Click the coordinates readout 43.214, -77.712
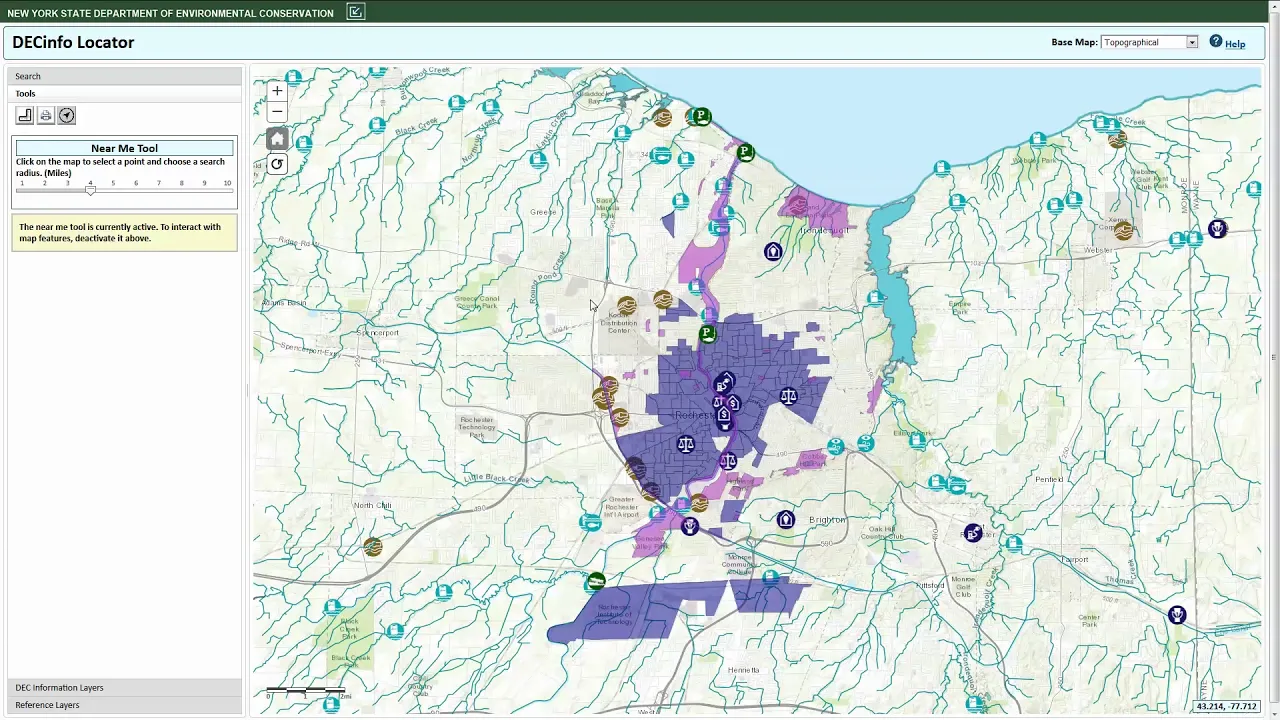Image resolution: width=1280 pixels, height=720 pixels. 1226,707
